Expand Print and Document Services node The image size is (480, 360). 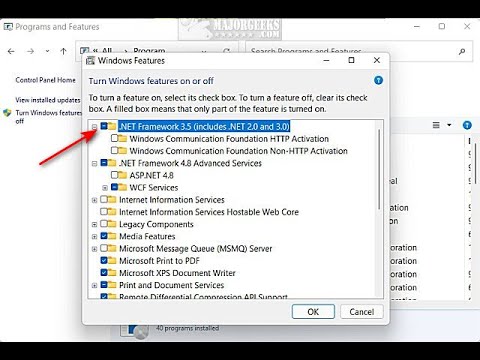[x=95, y=285]
